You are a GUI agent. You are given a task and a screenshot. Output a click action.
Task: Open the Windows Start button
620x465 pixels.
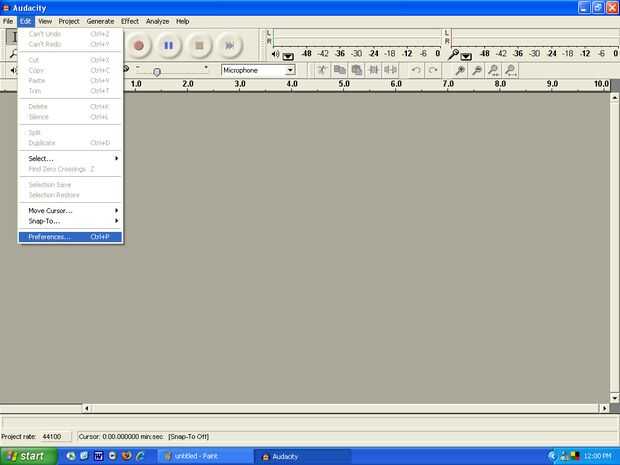(x=28, y=456)
